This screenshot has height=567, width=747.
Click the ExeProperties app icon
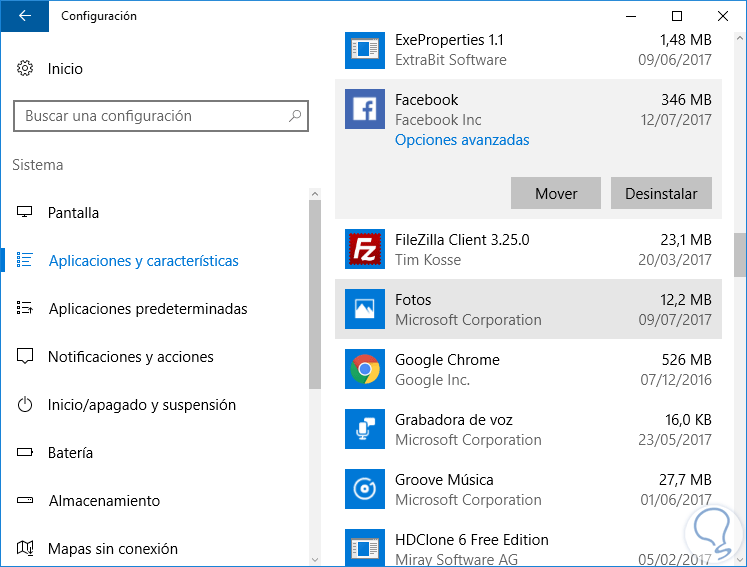point(364,49)
